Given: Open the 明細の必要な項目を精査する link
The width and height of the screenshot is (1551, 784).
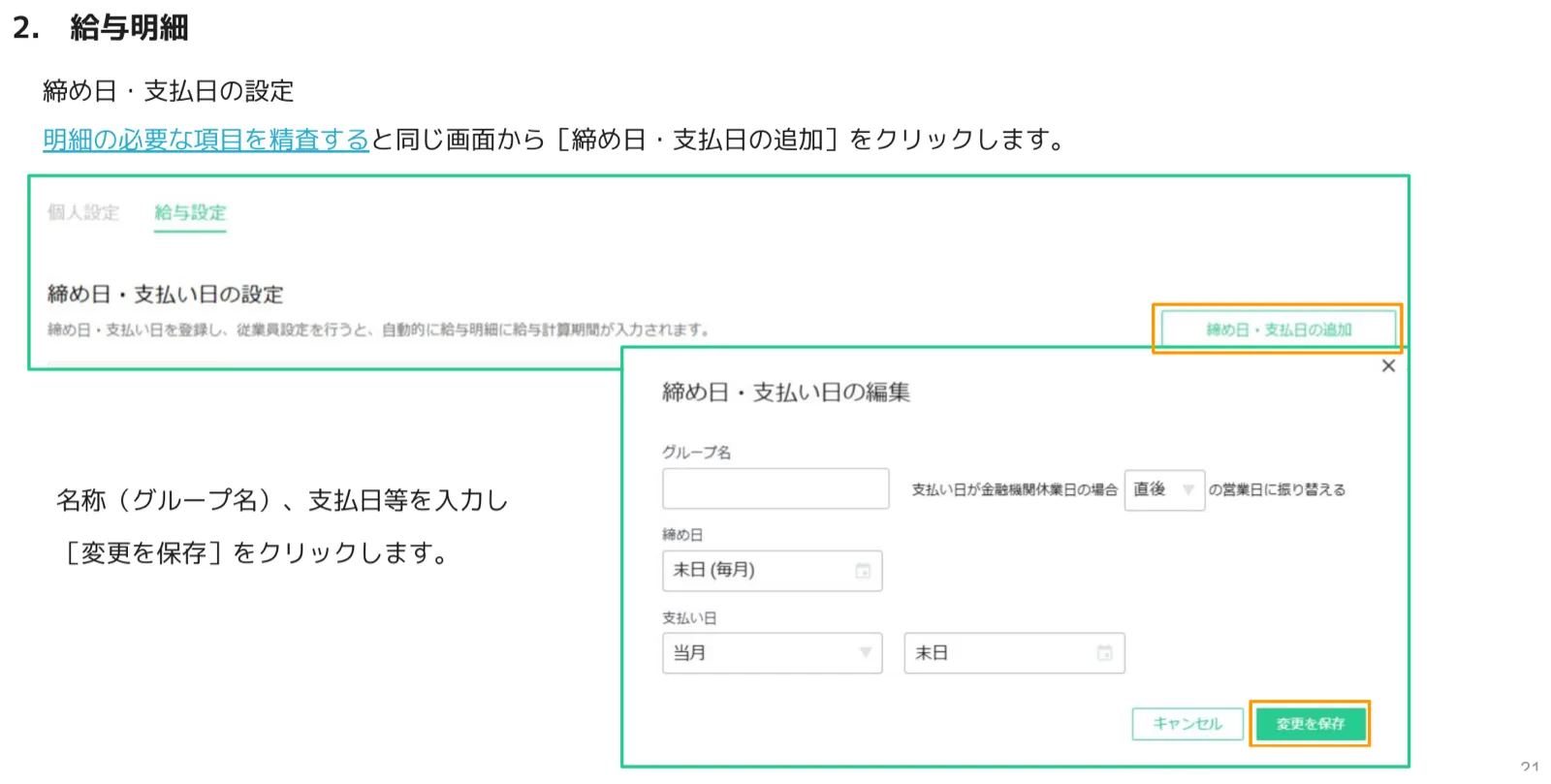Looking at the screenshot, I should coord(206,140).
